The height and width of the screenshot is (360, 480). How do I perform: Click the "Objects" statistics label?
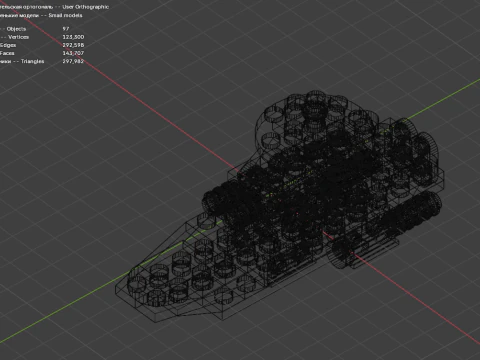point(16,29)
